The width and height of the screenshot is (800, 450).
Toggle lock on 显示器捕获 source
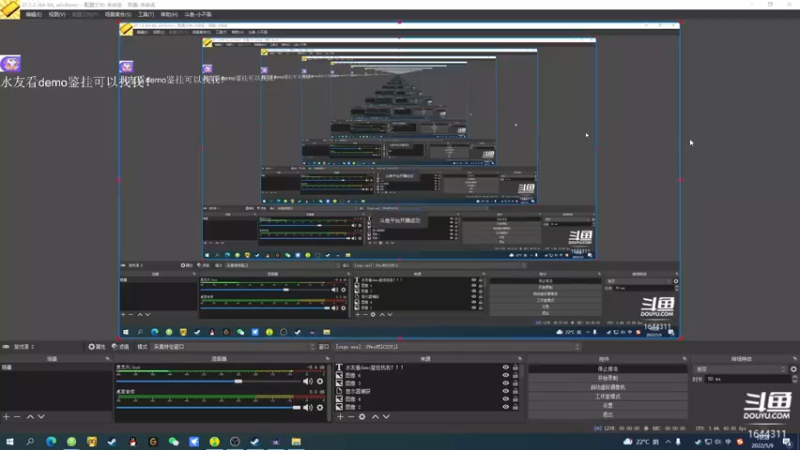coord(515,391)
